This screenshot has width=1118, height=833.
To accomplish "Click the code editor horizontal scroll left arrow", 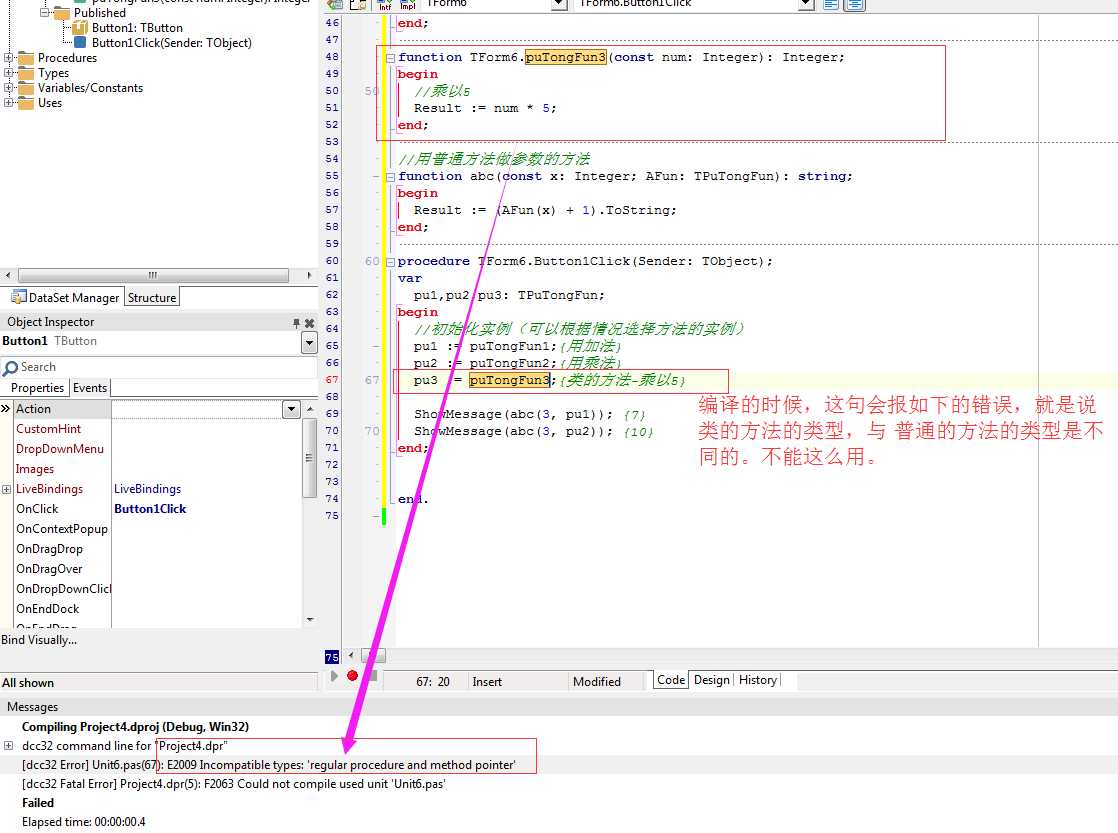I will point(351,655).
